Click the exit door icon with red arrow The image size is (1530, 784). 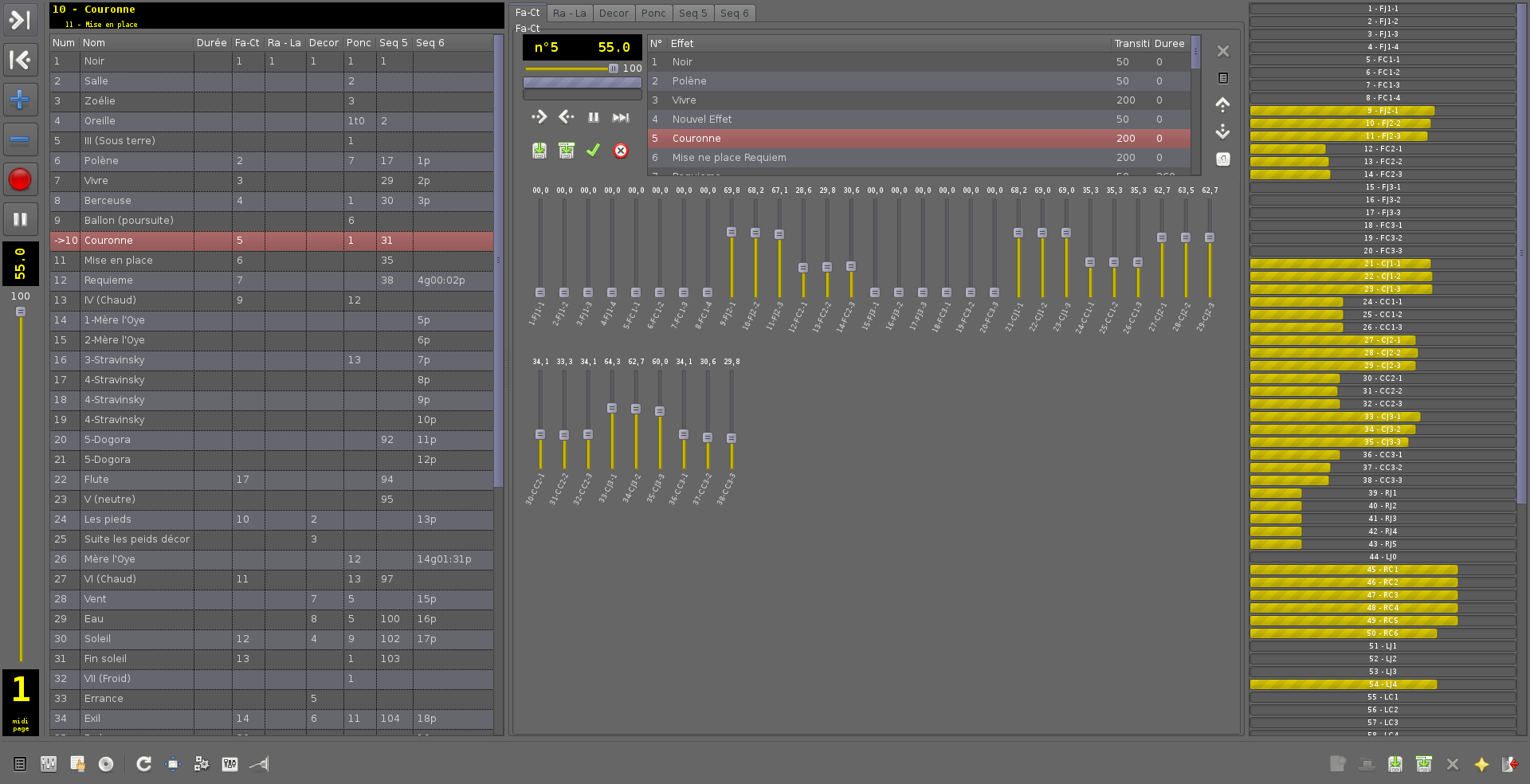tap(1509, 764)
